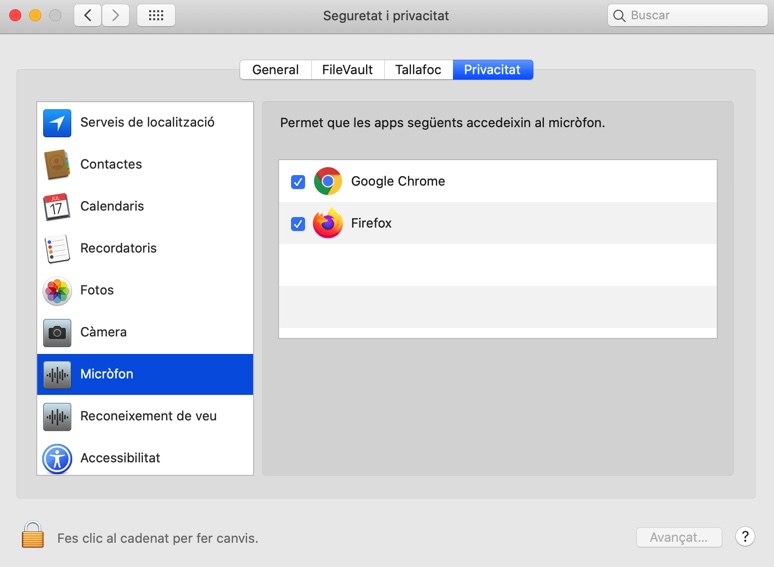Uncheck microphone access for Google Chrome
The height and width of the screenshot is (567, 774).
pos(298,182)
